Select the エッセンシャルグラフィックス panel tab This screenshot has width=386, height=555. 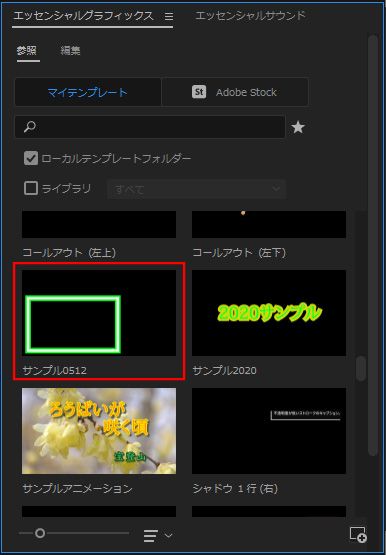click(x=83, y=16)
